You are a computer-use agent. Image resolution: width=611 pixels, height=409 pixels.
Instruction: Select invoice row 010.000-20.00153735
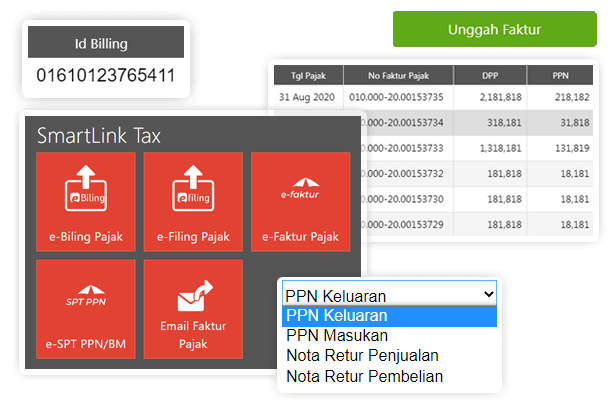tap(398, 96)
